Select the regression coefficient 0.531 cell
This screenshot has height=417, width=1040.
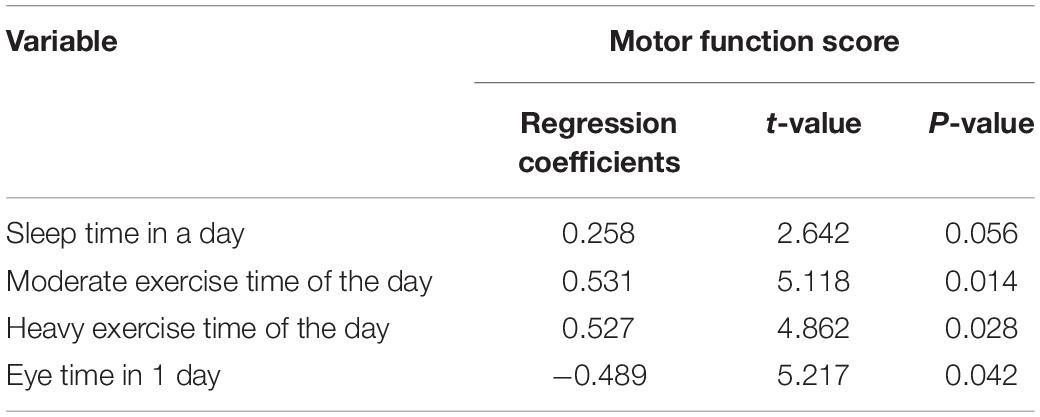[x=598, y=281]
